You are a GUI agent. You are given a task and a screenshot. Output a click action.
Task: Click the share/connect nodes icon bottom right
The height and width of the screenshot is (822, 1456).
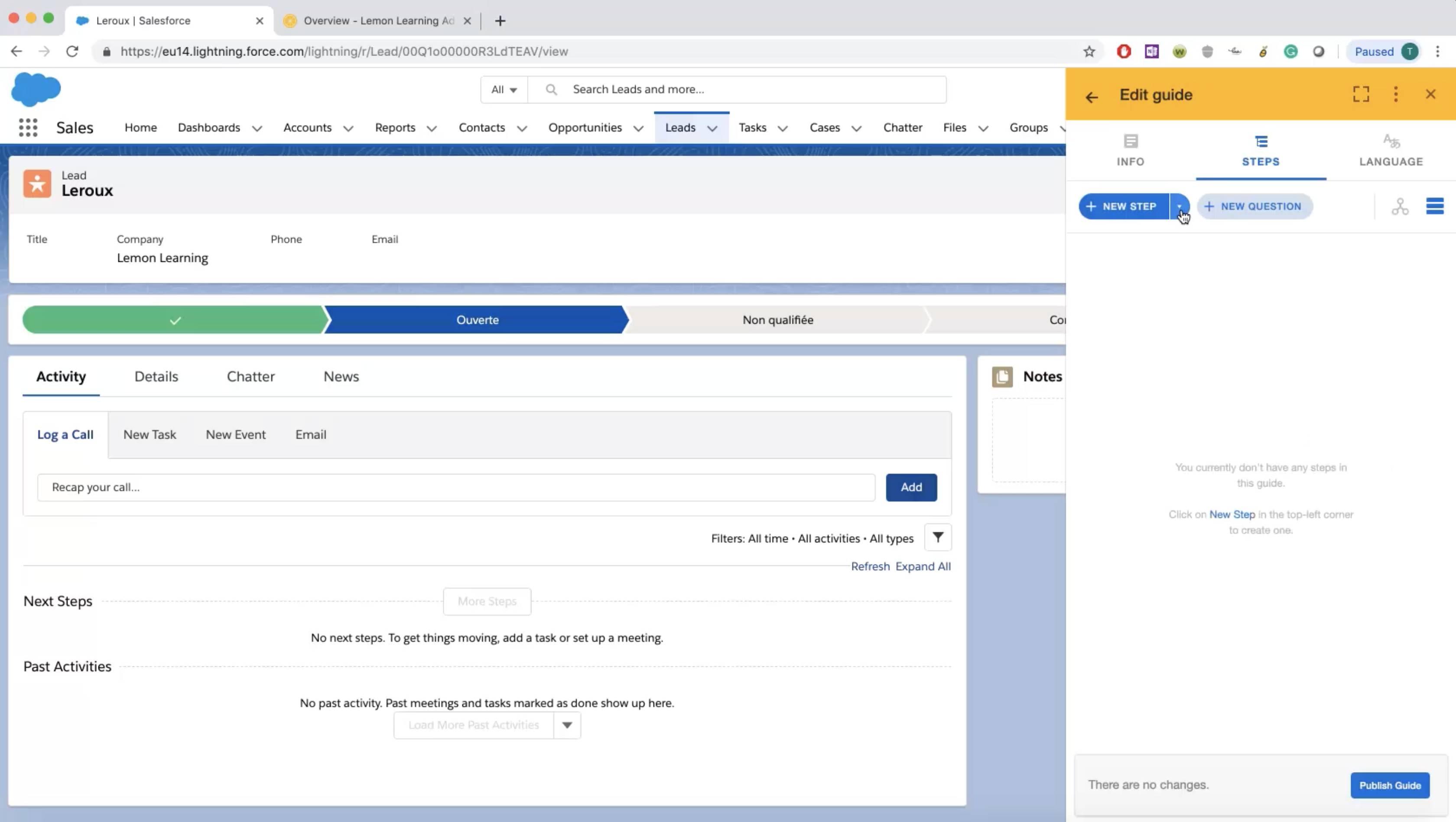[x=1400, y=206]
